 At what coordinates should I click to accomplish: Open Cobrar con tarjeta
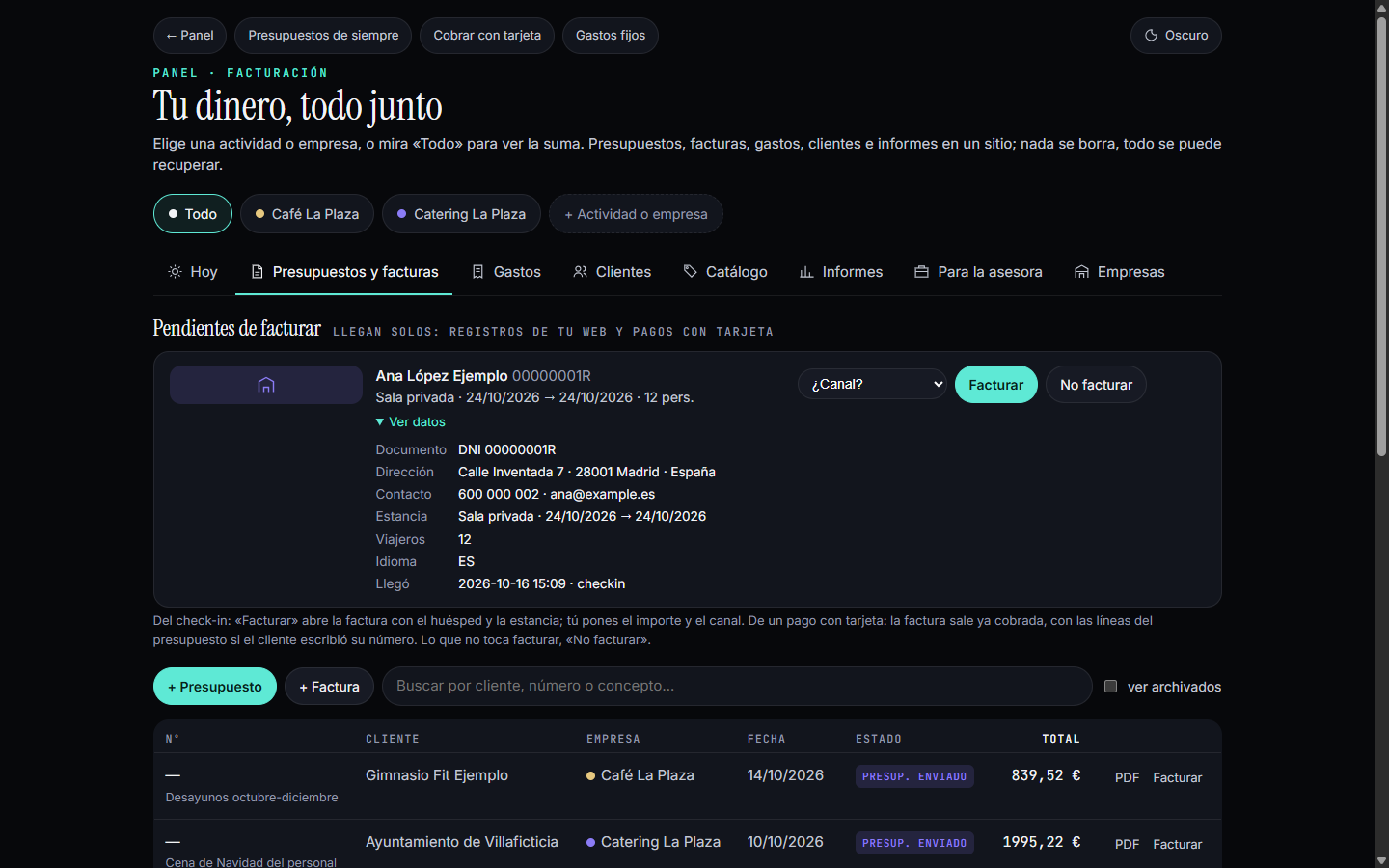[487, 36]
